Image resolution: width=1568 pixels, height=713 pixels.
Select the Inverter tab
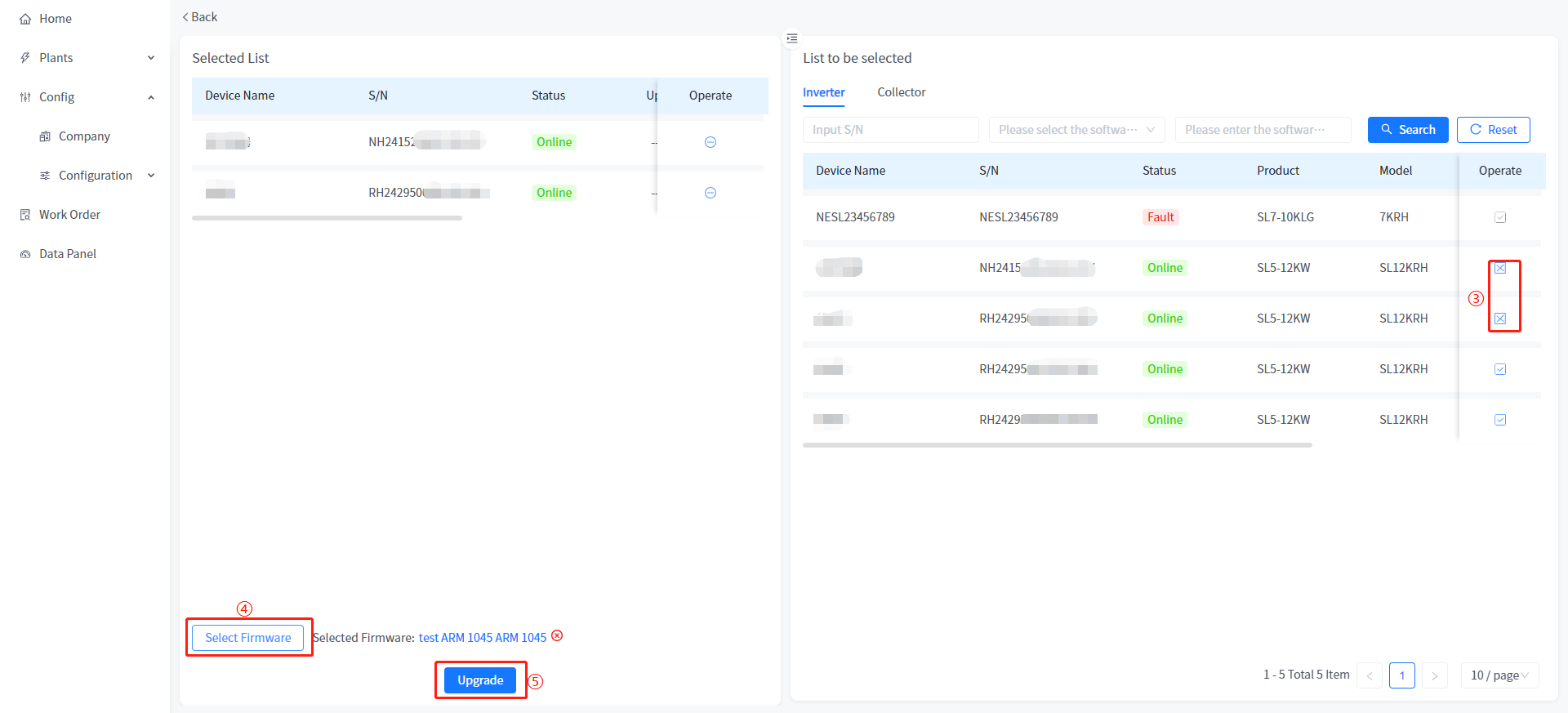click(823, 92)
